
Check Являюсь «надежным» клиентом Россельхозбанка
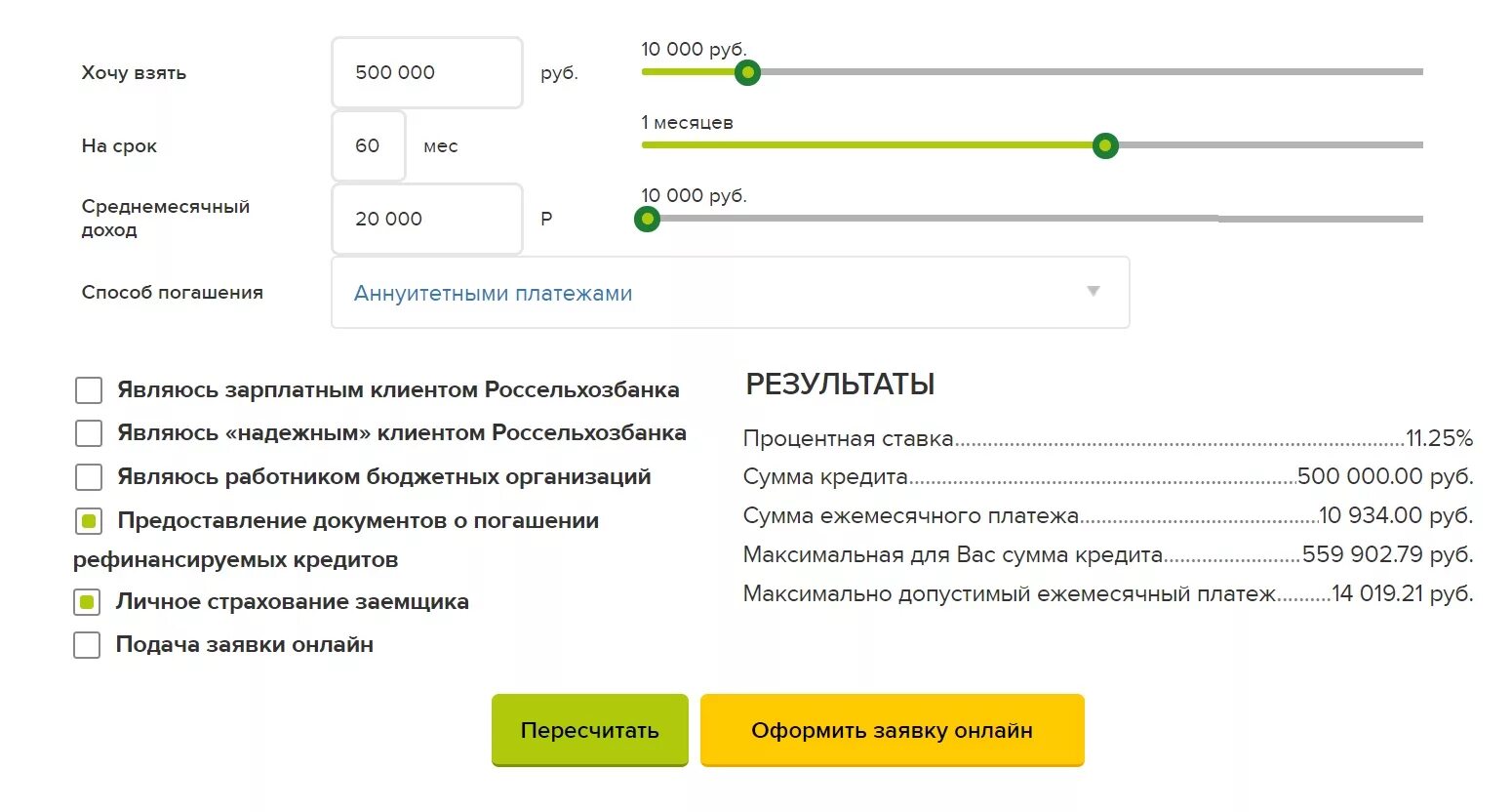coord(89,433)
